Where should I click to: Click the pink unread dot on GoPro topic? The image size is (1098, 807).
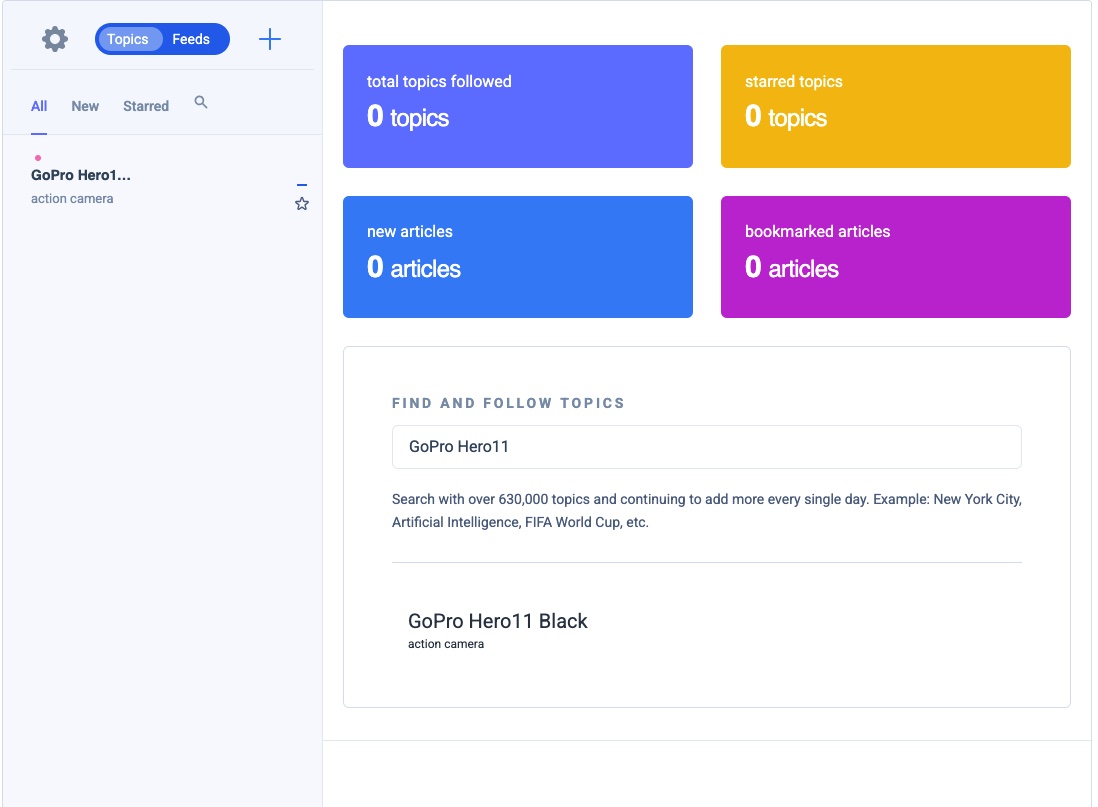(x=38, y=158)
